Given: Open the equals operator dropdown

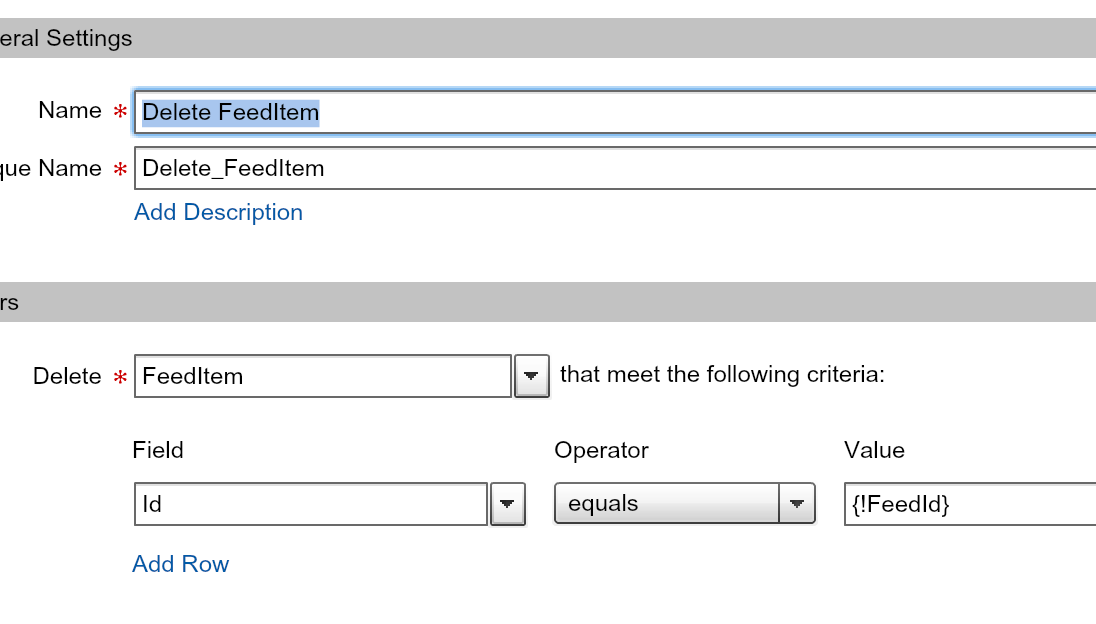Looking at the screenshot, I should tap(685, 504).
